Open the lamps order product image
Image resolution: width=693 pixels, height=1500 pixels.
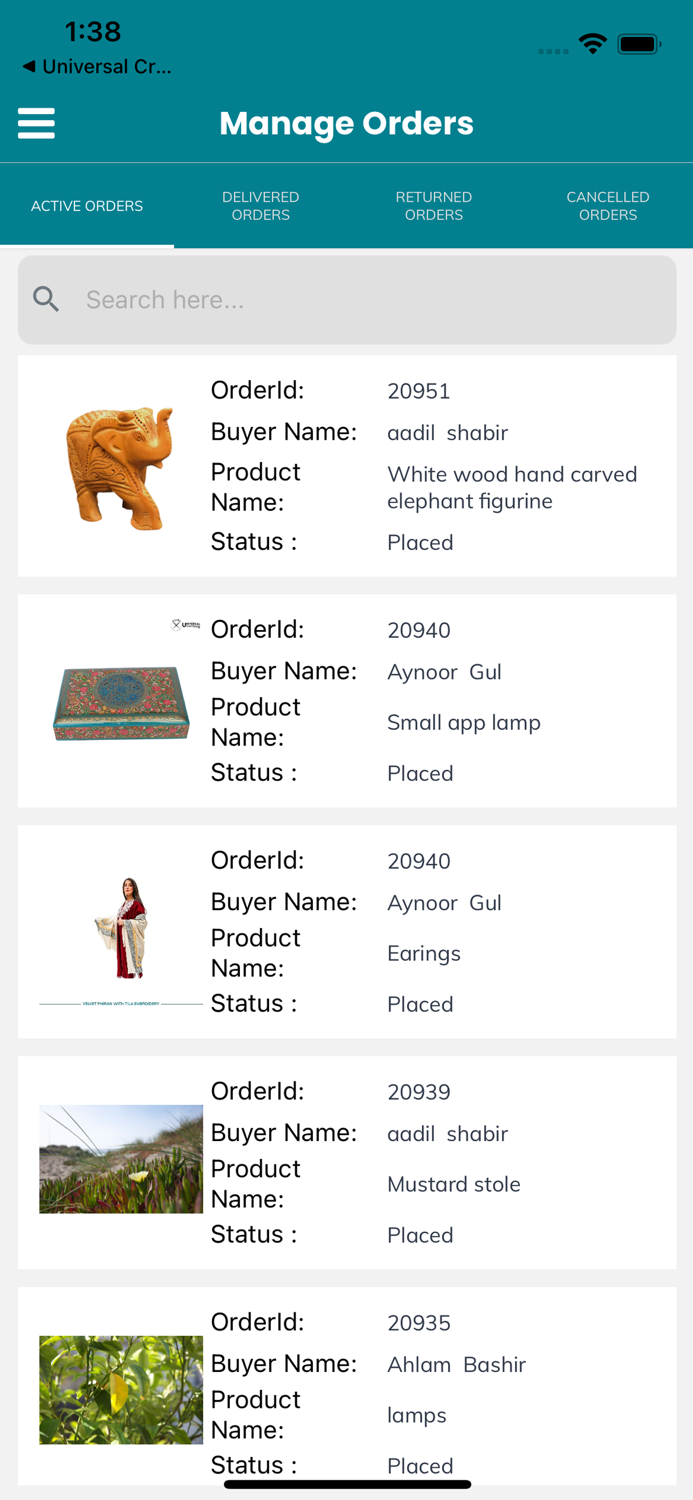point(120,1389)
